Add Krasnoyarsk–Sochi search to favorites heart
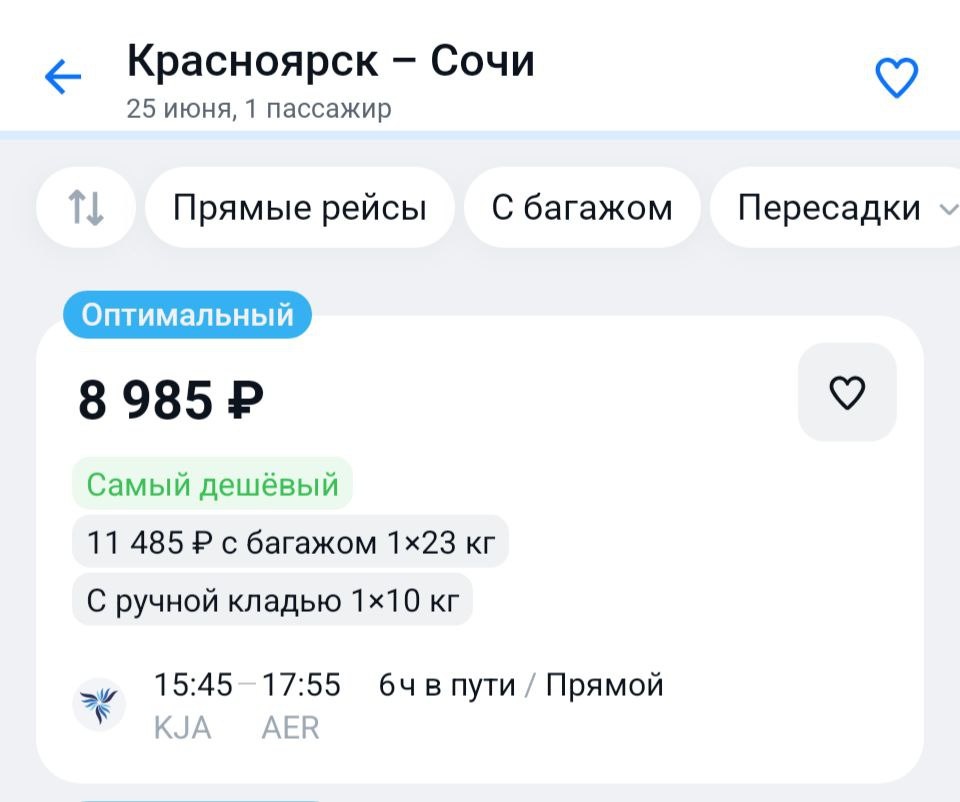 (x=896, y=78)
